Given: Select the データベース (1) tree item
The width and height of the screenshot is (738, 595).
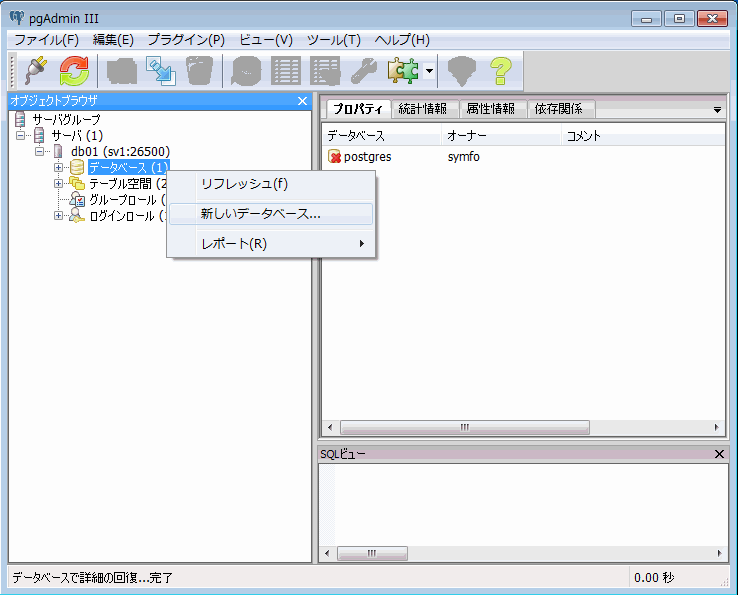Looking at the screenshot, I should click(x=128, y=168).
